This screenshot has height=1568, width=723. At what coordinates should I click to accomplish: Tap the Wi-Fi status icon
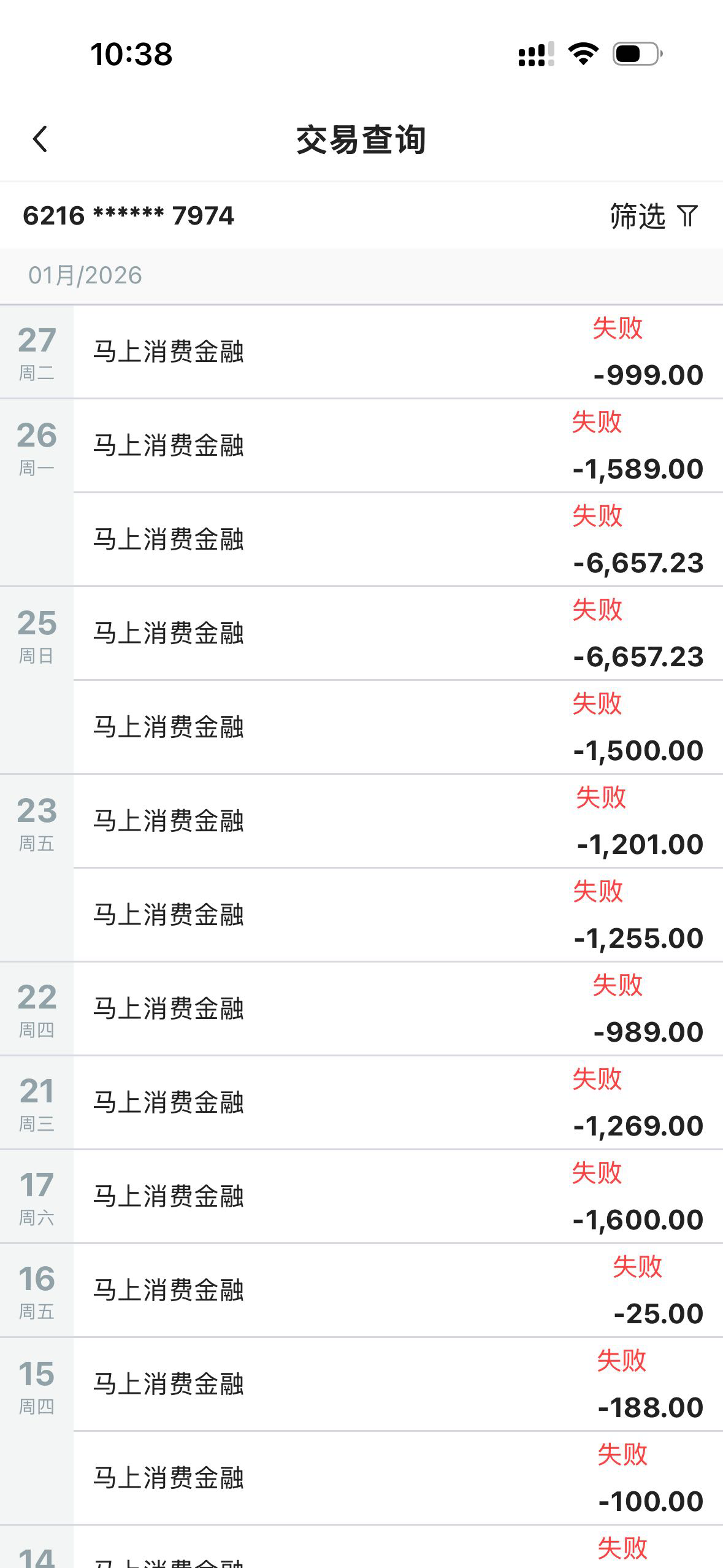pyautogui.click(x=583, y=54)
